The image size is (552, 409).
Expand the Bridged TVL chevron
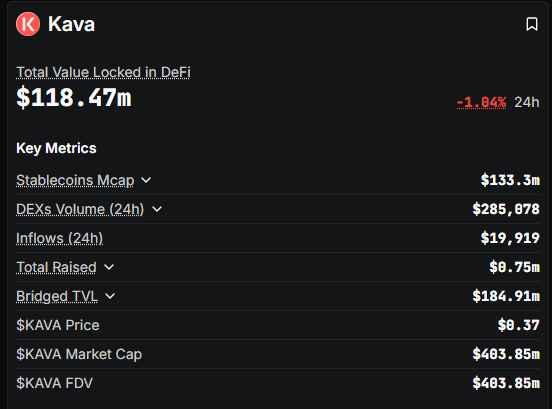coord(110,296)
